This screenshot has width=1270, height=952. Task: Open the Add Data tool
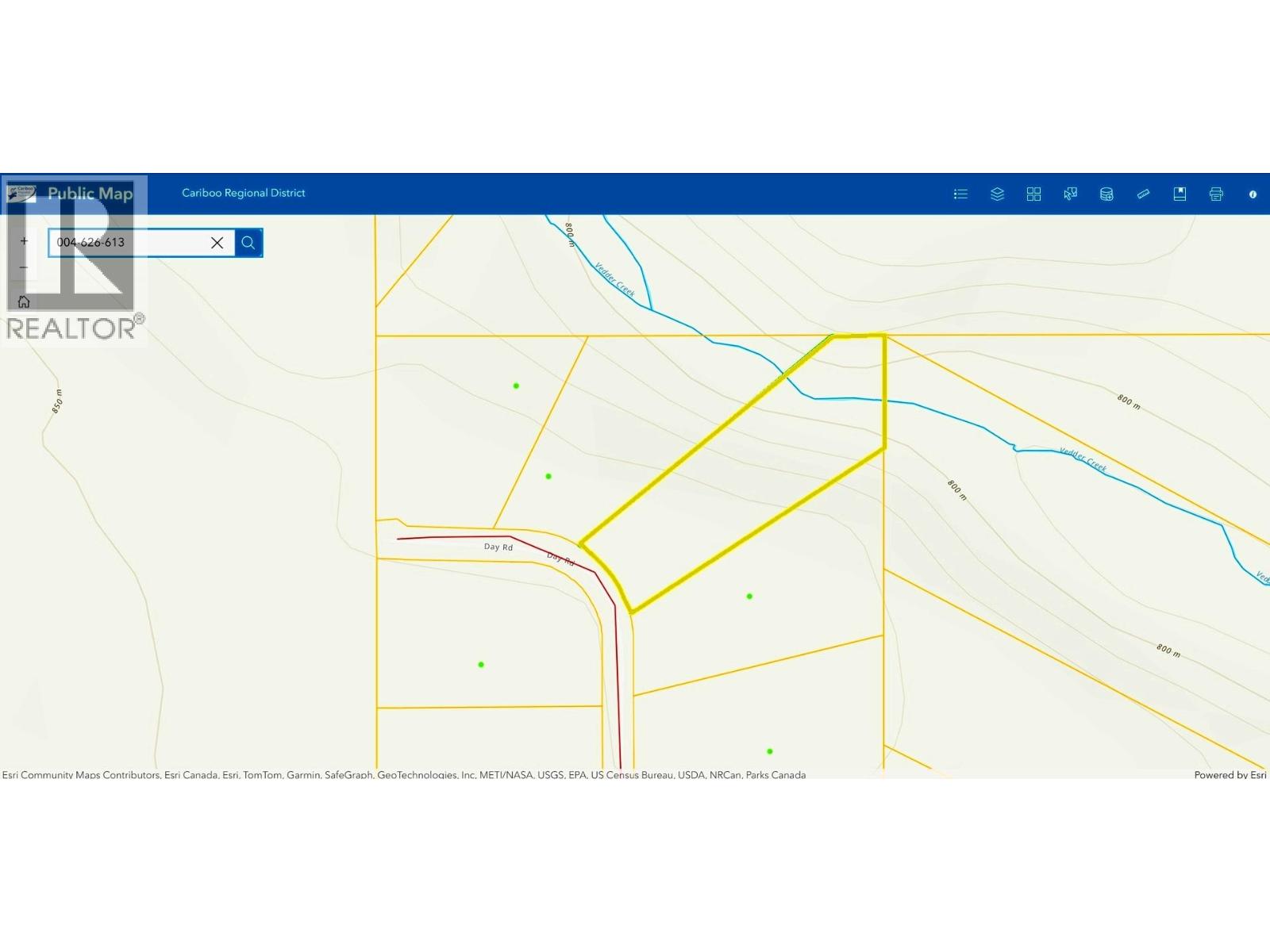(1106, 194)
